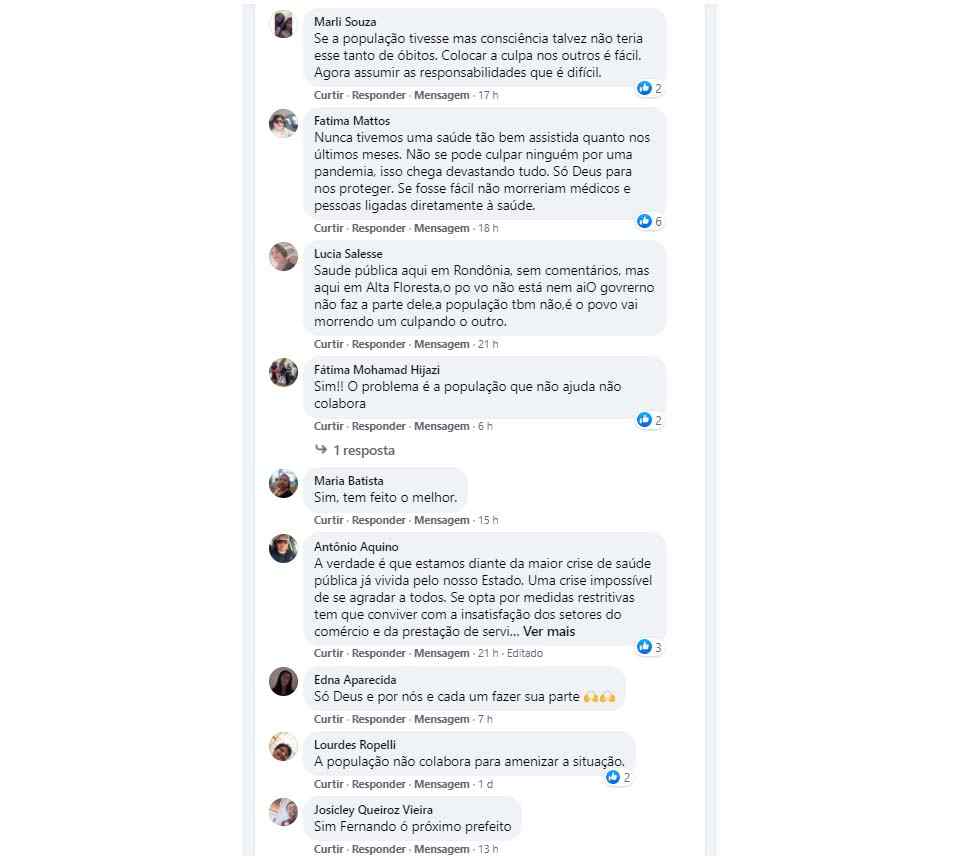Click the like reaction icon on Marli Souza's comment
This screenshot has height=860, width=960.
pyautogui.click(x=645, y=88)
